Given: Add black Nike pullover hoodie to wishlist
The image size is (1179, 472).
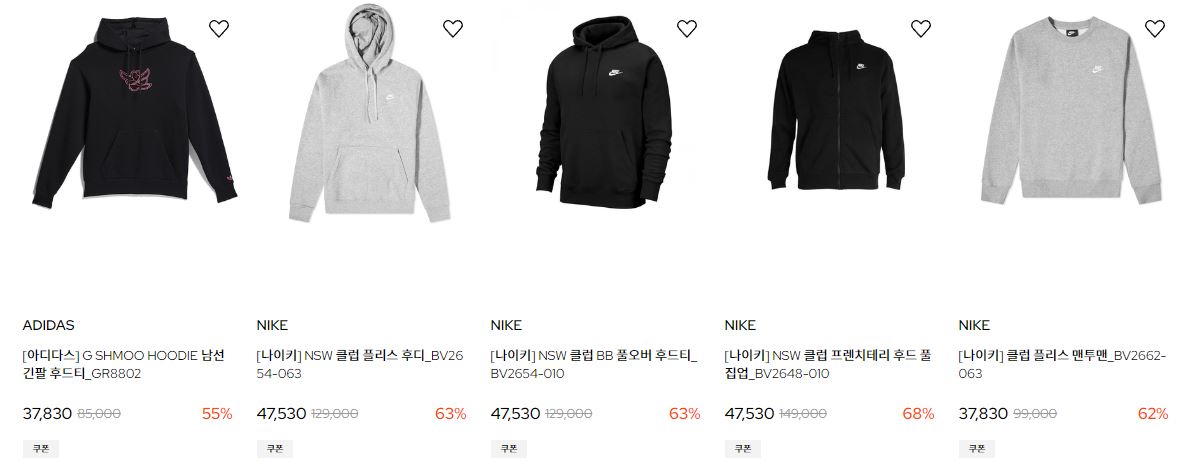Looking at the screenshot, I should 686,29.
